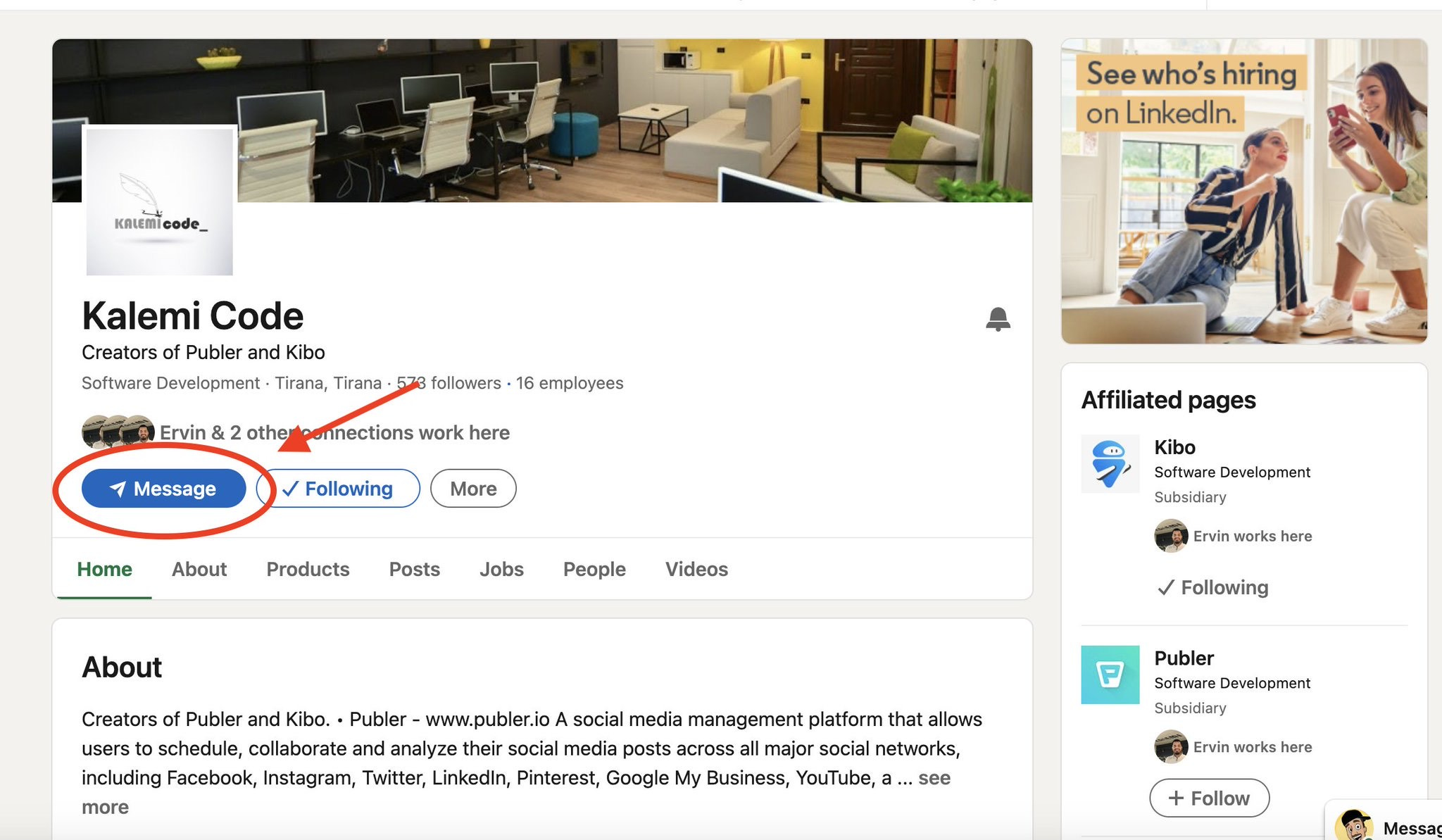1442x840 pixels.
Task: Toggle Following on Kibo page
Action: (1212, 587)
